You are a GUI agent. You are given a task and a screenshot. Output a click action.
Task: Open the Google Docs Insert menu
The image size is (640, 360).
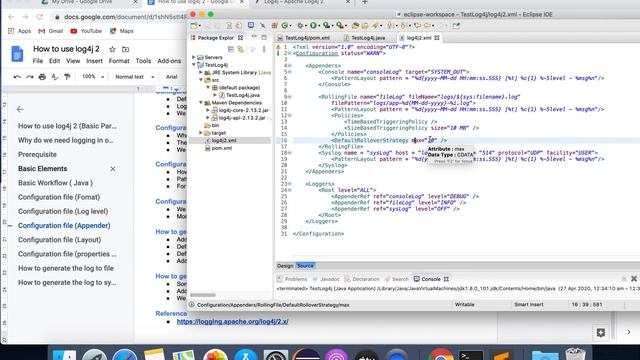tap(94, 61)
